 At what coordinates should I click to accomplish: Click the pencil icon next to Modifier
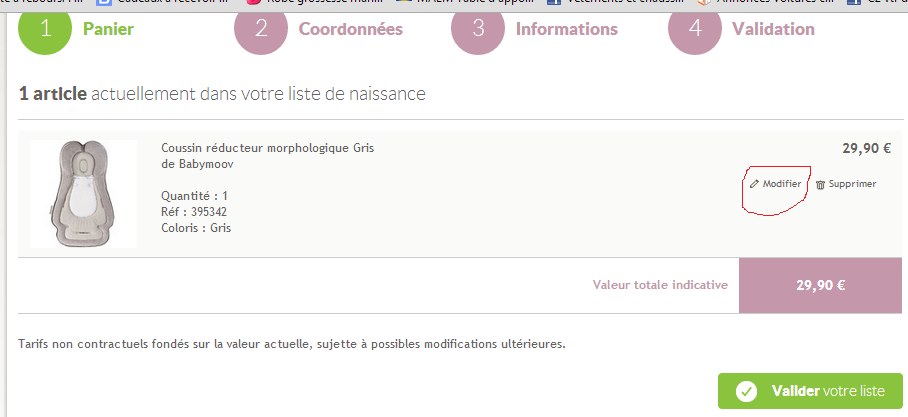[754, 184]
